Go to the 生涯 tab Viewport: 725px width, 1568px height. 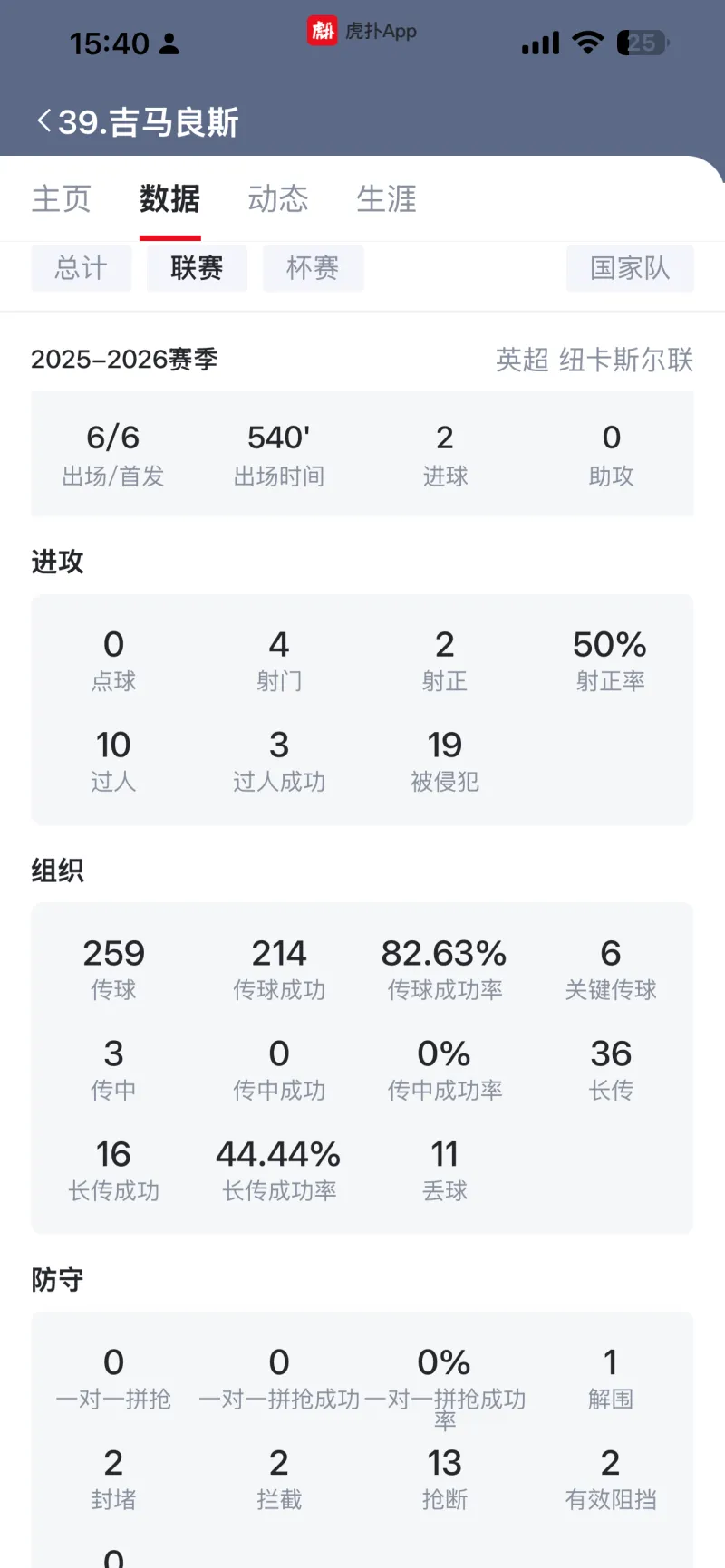pos(386,198)
